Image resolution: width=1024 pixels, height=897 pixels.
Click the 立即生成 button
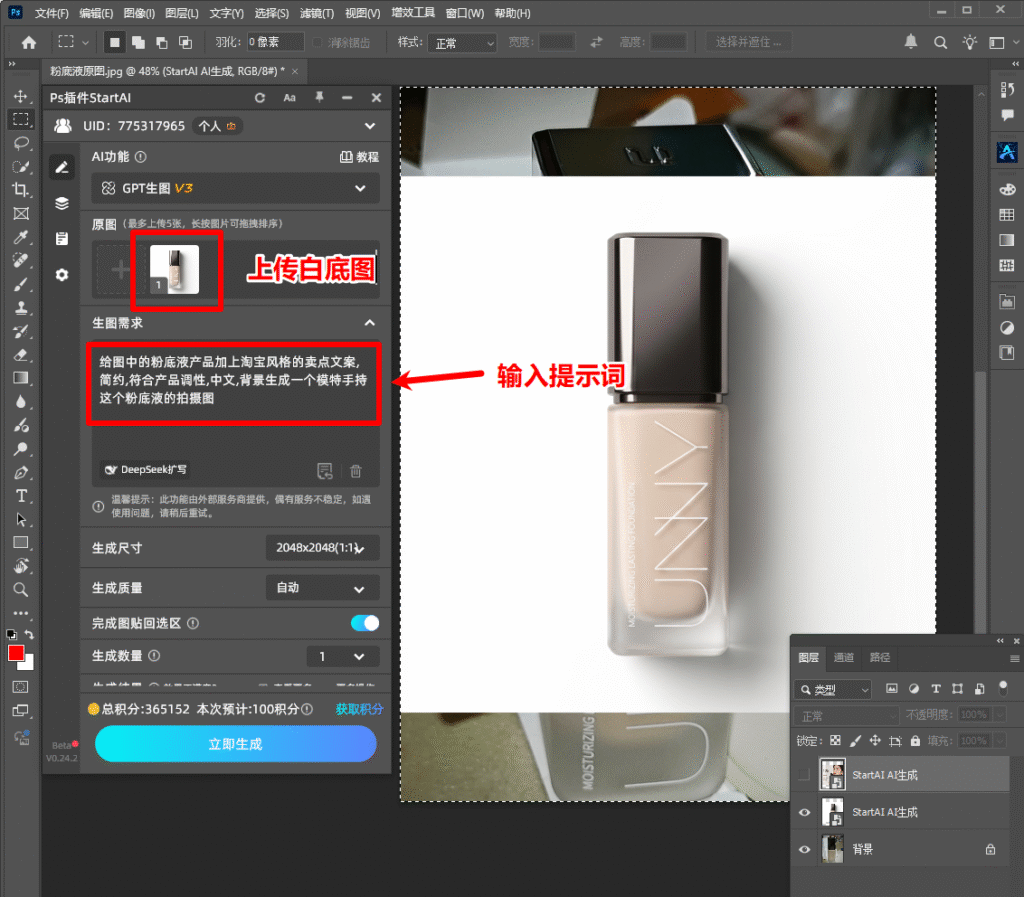pyautogui.click(x=235, y=744)
